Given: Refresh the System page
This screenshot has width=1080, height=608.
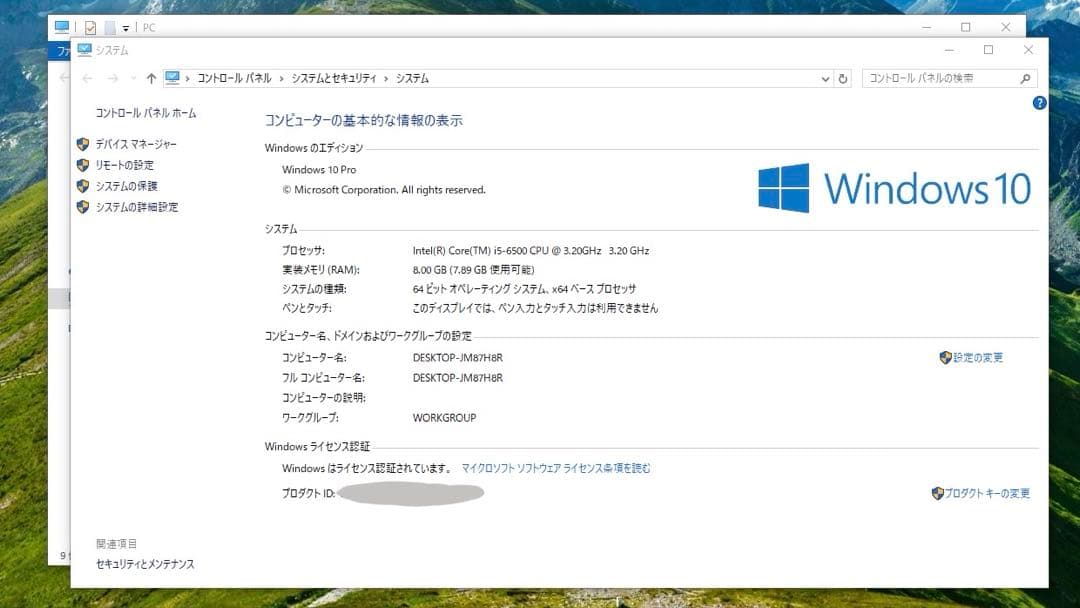Looking at the screenshot, I should coord(842,78).
